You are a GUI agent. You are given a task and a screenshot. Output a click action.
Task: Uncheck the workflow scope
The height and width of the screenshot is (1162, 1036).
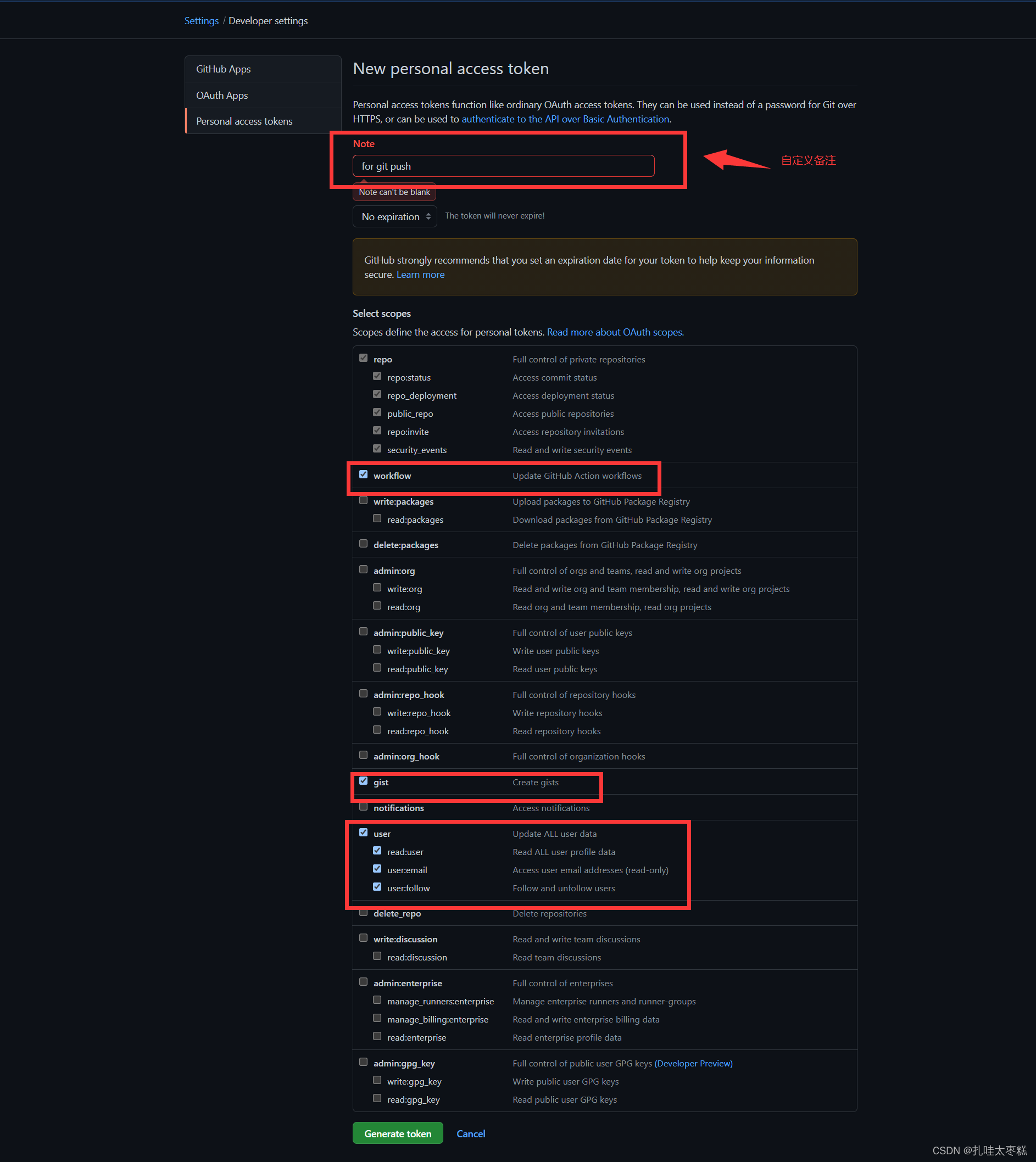pyautogui.click(x=363, y=474)
